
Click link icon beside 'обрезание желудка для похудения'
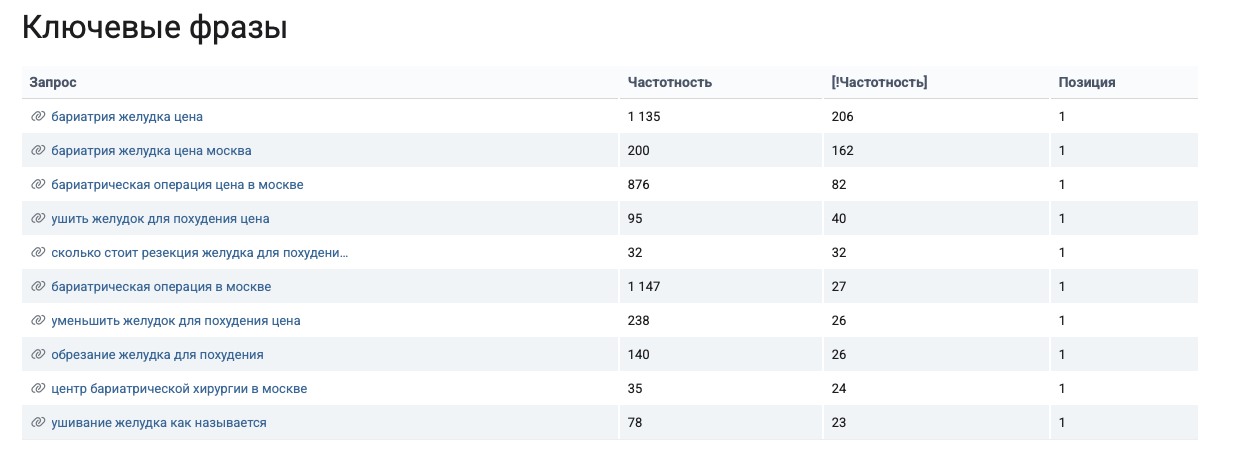38,355
